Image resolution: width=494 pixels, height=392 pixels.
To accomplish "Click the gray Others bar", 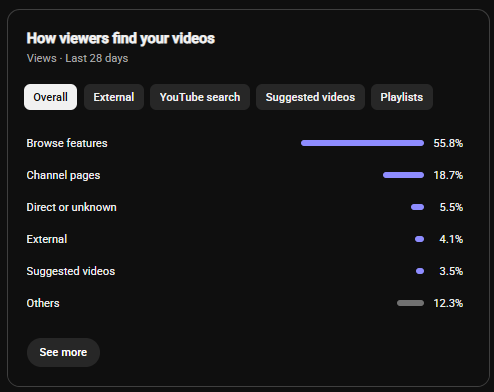I will pyautogui.click(x=410, y=303).
